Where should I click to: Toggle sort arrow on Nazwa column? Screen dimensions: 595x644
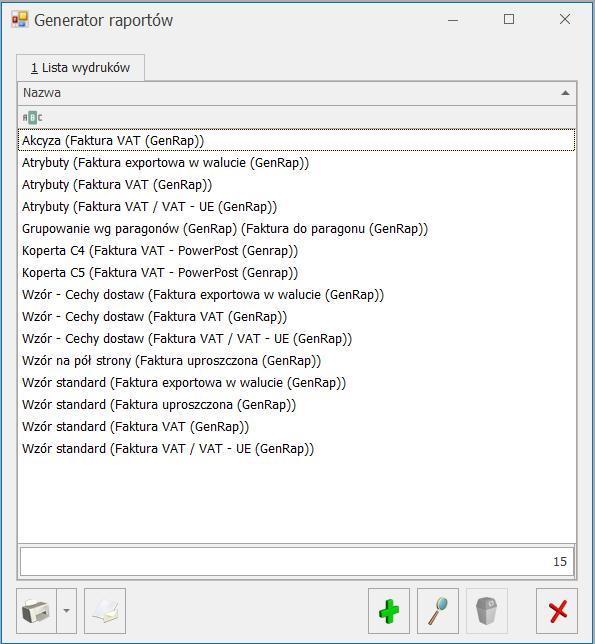tap(565, 93)
